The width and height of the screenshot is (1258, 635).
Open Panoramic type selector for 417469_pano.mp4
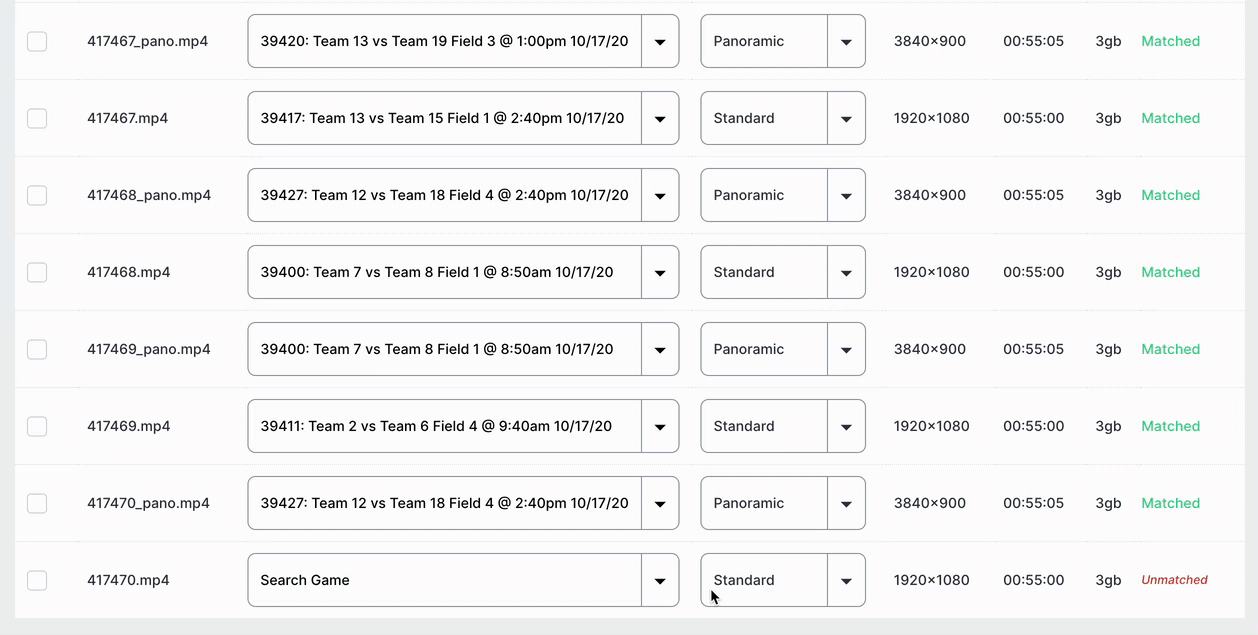pyautogui.click(x=764, y=349)
